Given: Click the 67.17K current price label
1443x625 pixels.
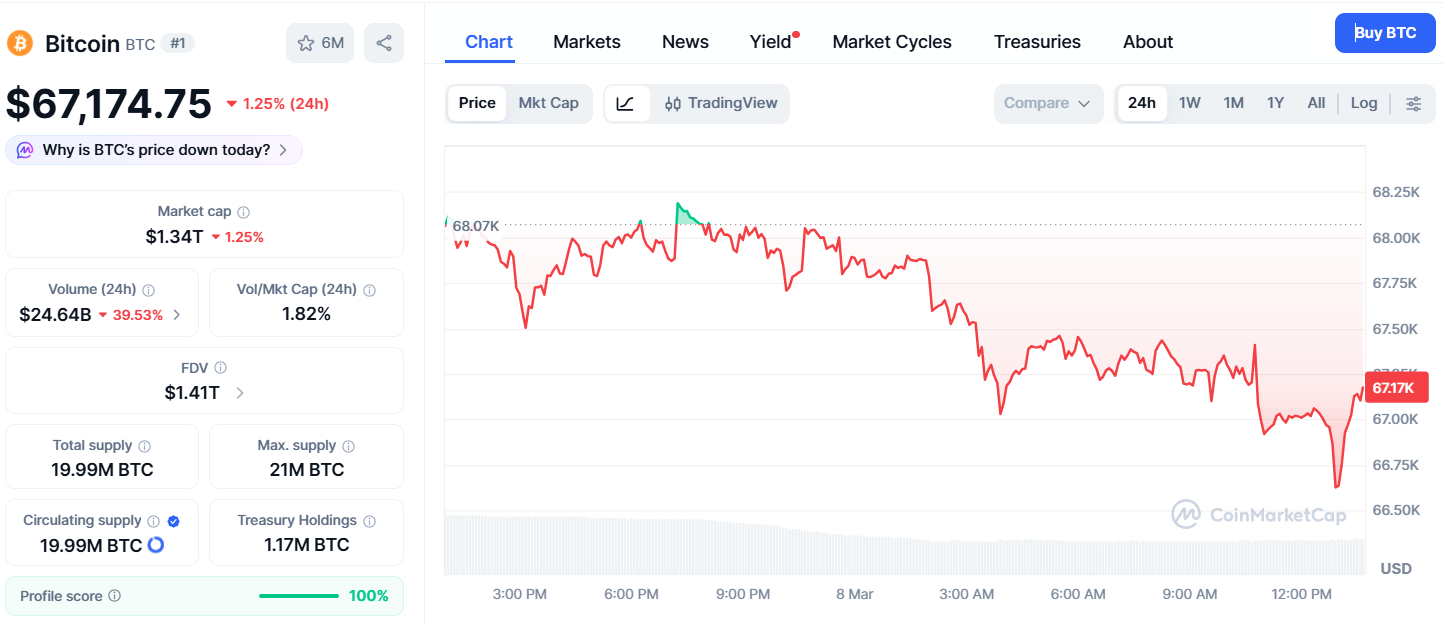Looking at the screenshot, I should tap(1393, 387).
